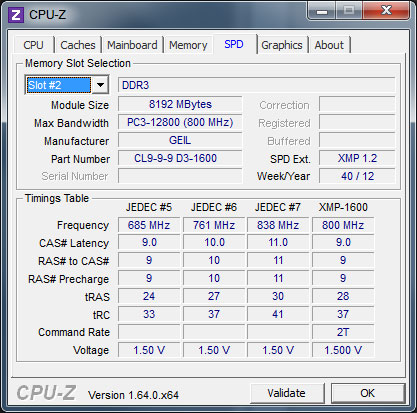Click the PC3-12800 (800 MHz) bandwidth field
This screenshot has width=417, height=413.
180,122
